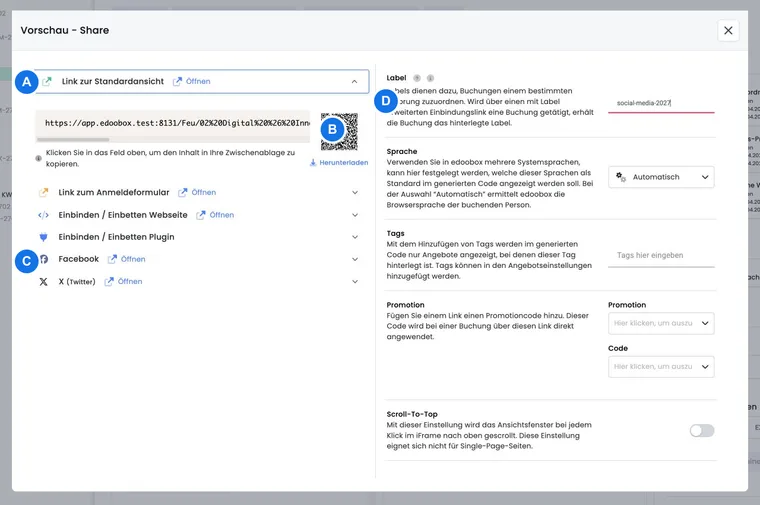Click the gear icon in the Automatisch dropdown
This screenshot has height=505, width=760.
tap(621, 177)
